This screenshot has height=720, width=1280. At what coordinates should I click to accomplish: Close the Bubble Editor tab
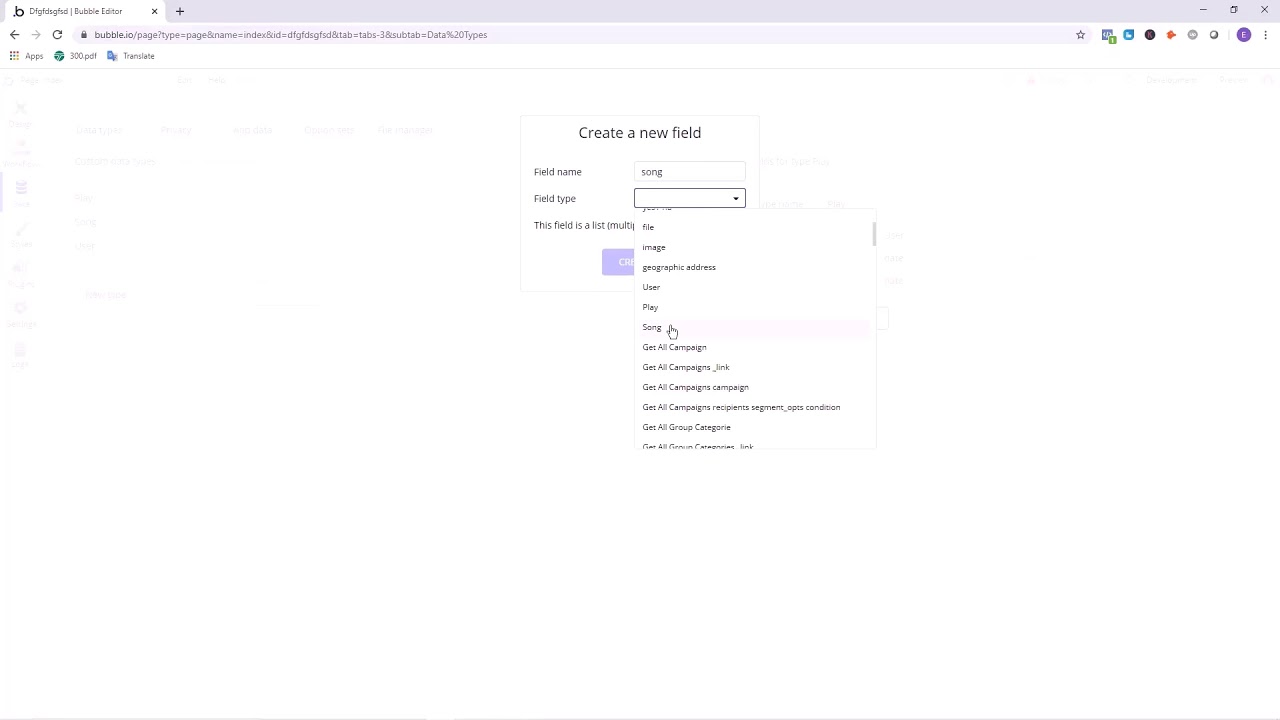click(154, 11)
